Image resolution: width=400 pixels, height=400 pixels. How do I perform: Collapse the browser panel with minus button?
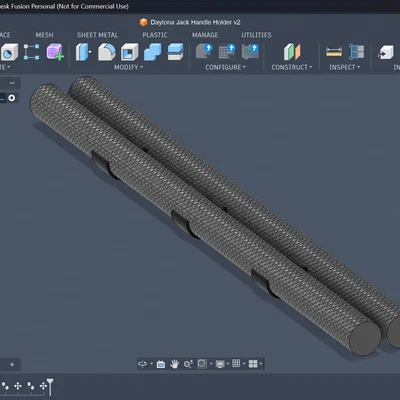click(12, 83)
